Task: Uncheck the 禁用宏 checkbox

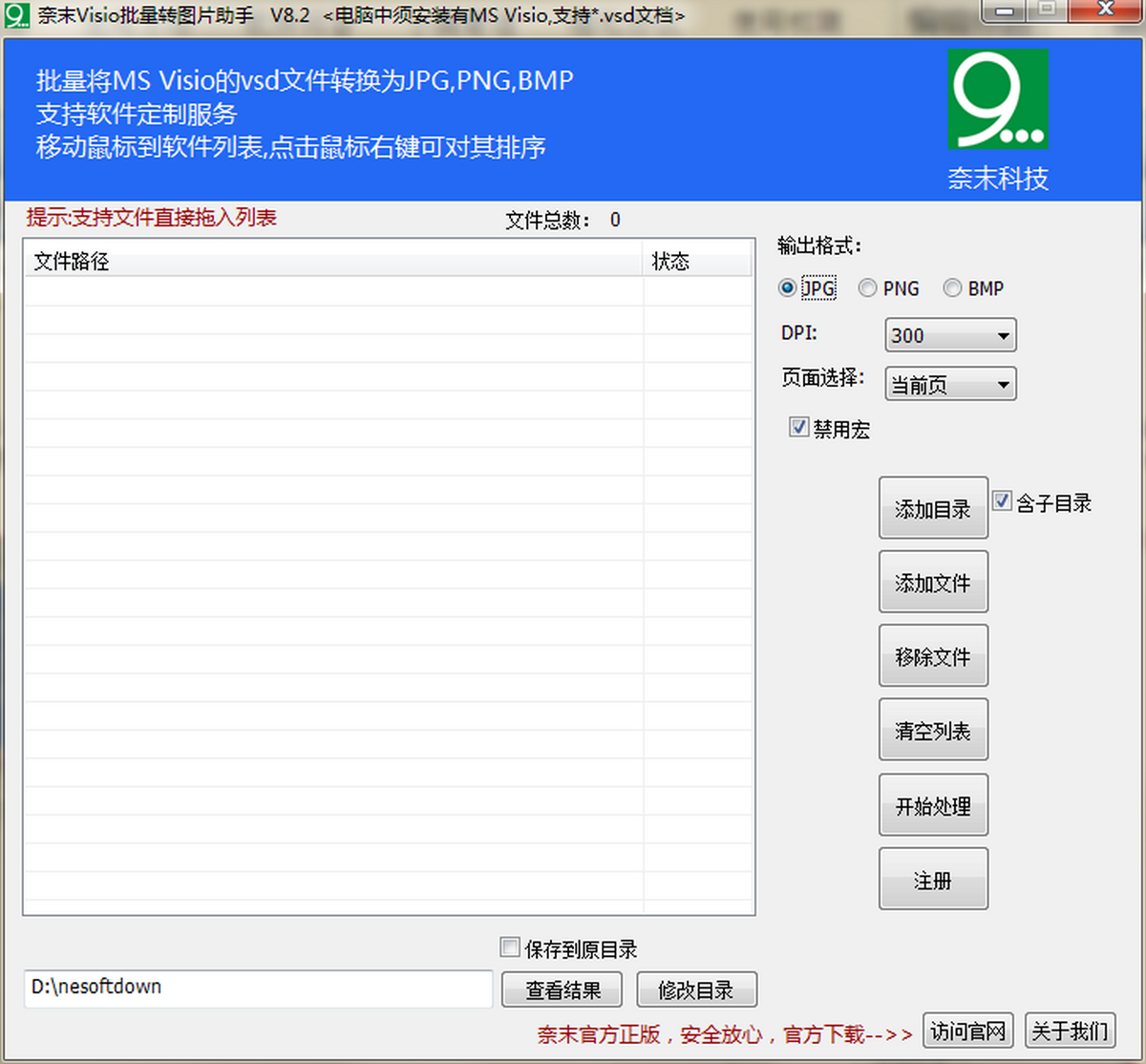Action: (798, 427)
